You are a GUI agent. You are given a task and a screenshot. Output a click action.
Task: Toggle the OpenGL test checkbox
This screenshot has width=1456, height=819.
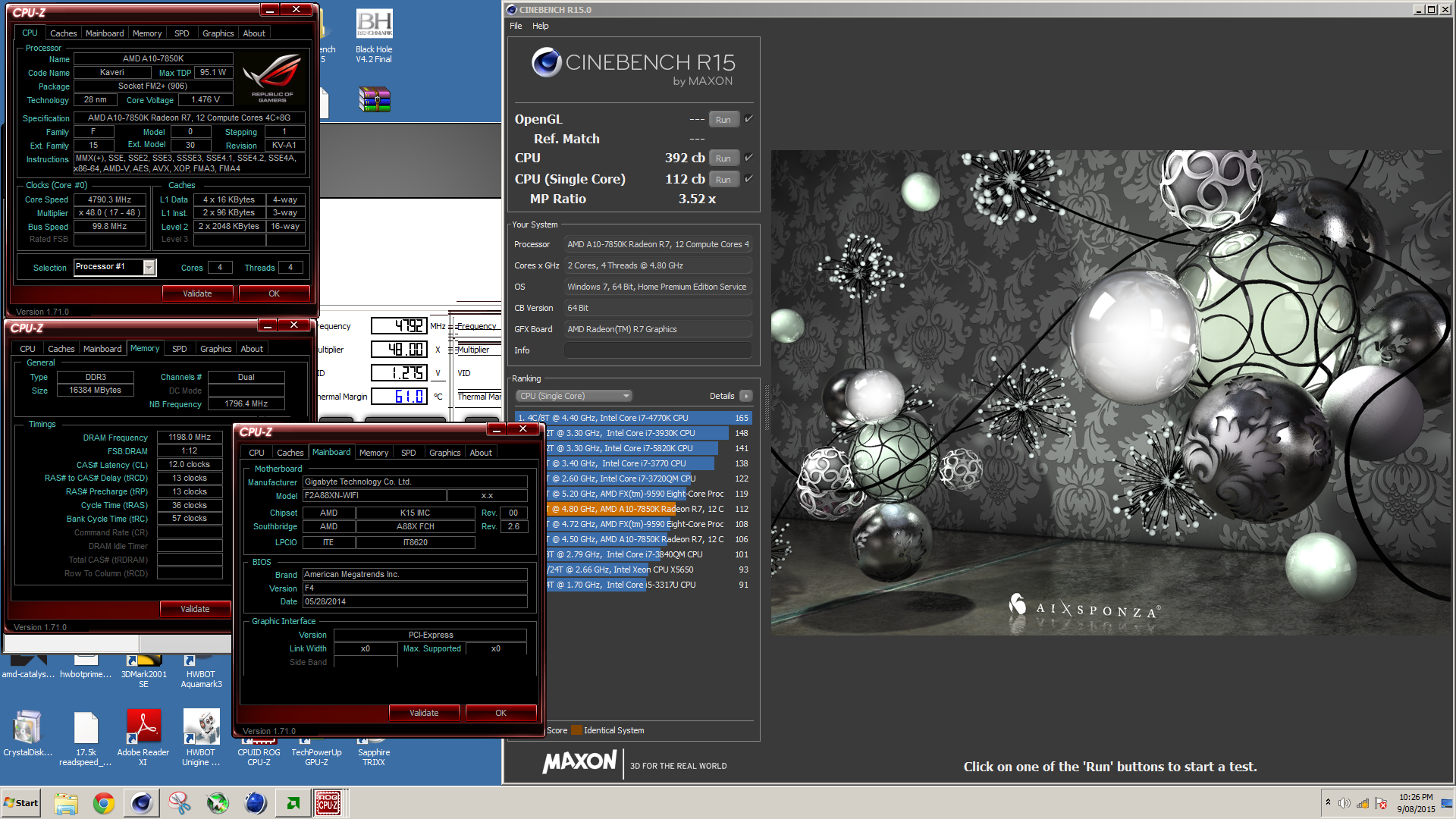pyautogui.click(x=748, y=119)
